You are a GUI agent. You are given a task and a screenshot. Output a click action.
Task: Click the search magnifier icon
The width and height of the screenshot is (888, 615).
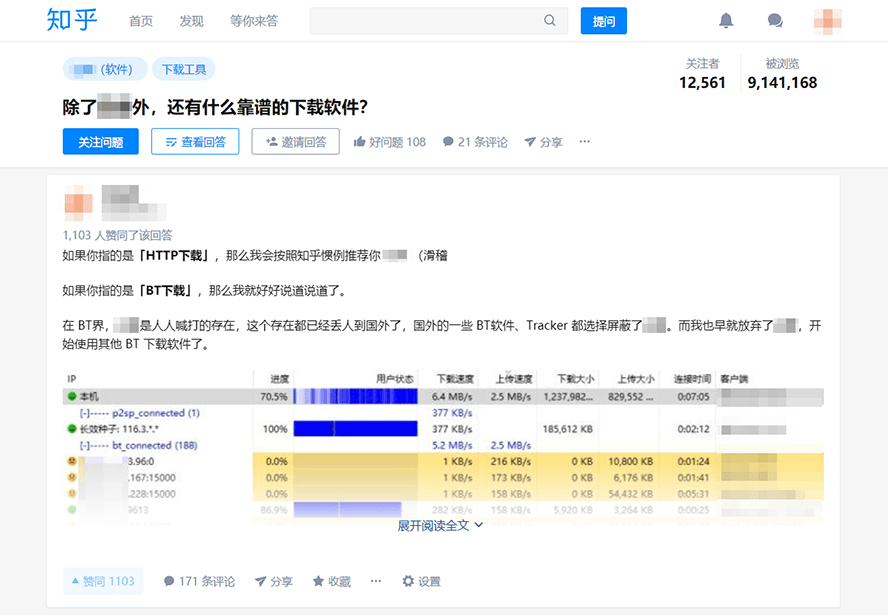click(550, 21)
